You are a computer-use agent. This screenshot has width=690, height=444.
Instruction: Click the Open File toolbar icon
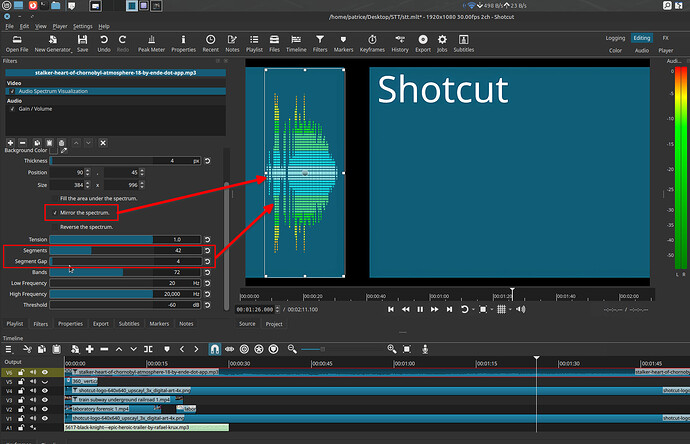click(17, 41)
